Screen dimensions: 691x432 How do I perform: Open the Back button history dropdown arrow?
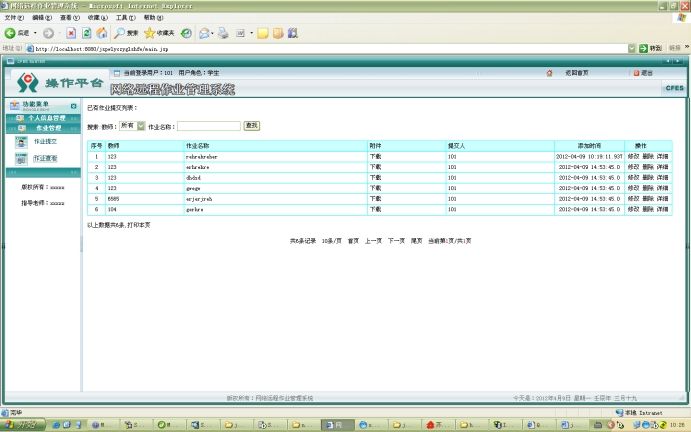35,33
